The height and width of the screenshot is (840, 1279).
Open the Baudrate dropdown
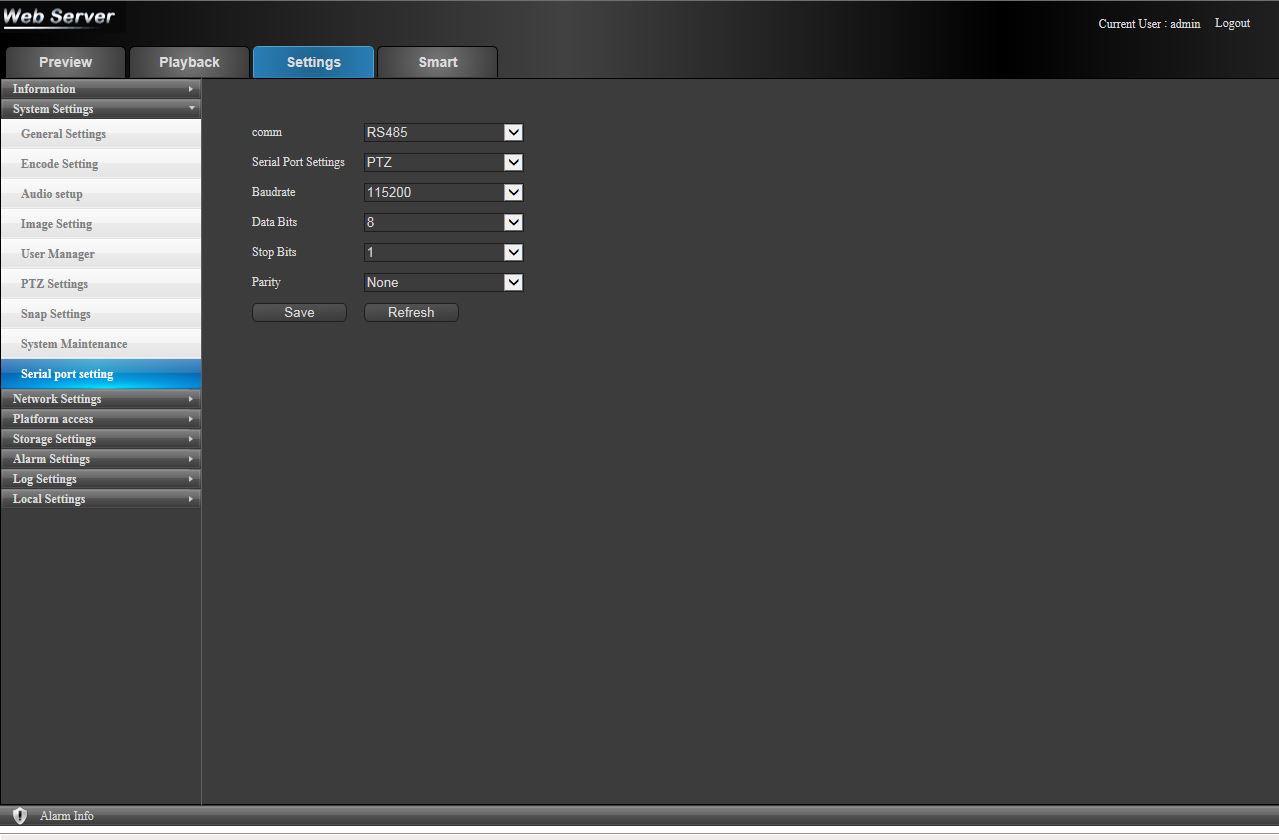click(443, 192)
